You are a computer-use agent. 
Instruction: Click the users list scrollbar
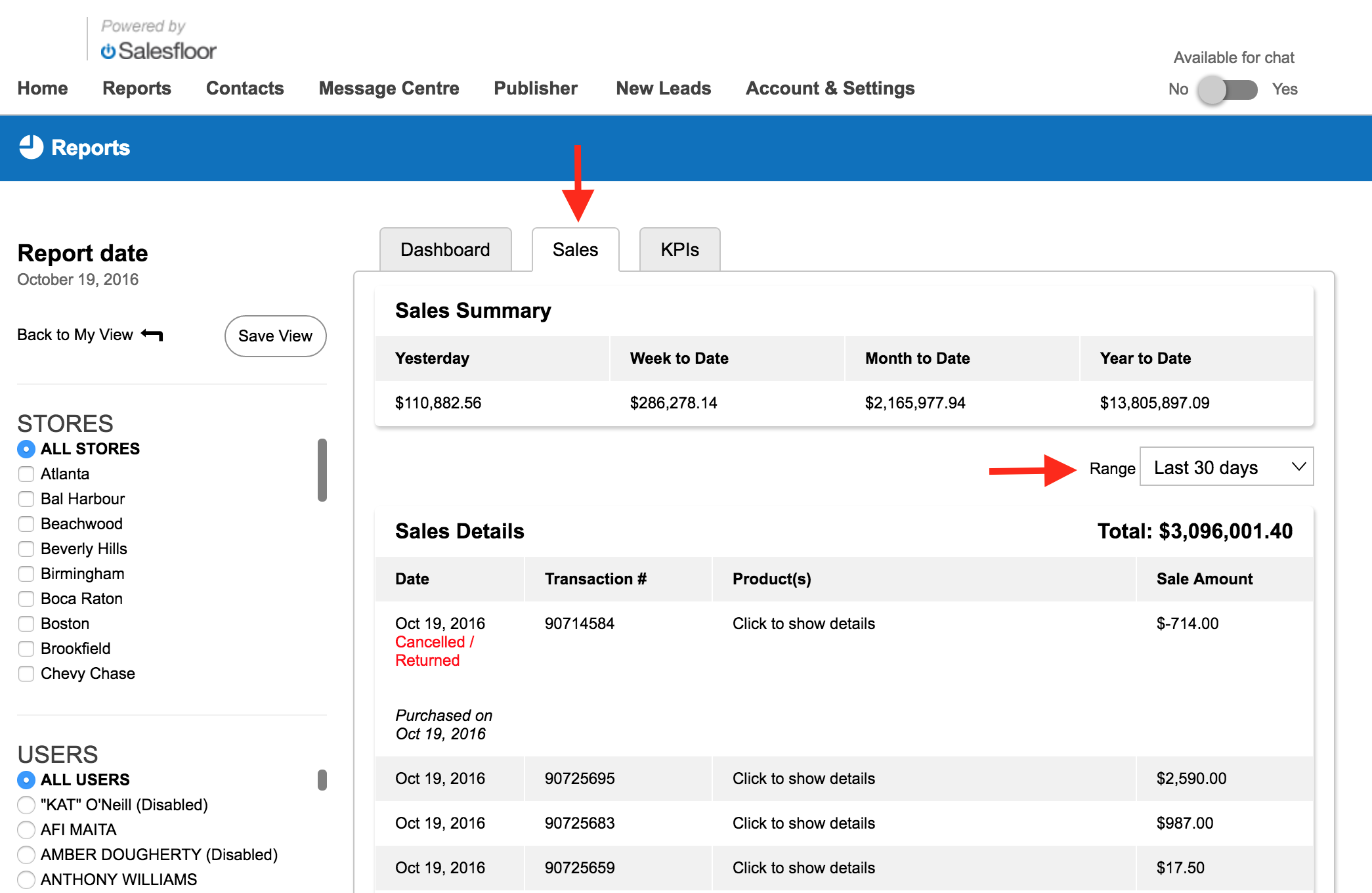click(322, 780)
